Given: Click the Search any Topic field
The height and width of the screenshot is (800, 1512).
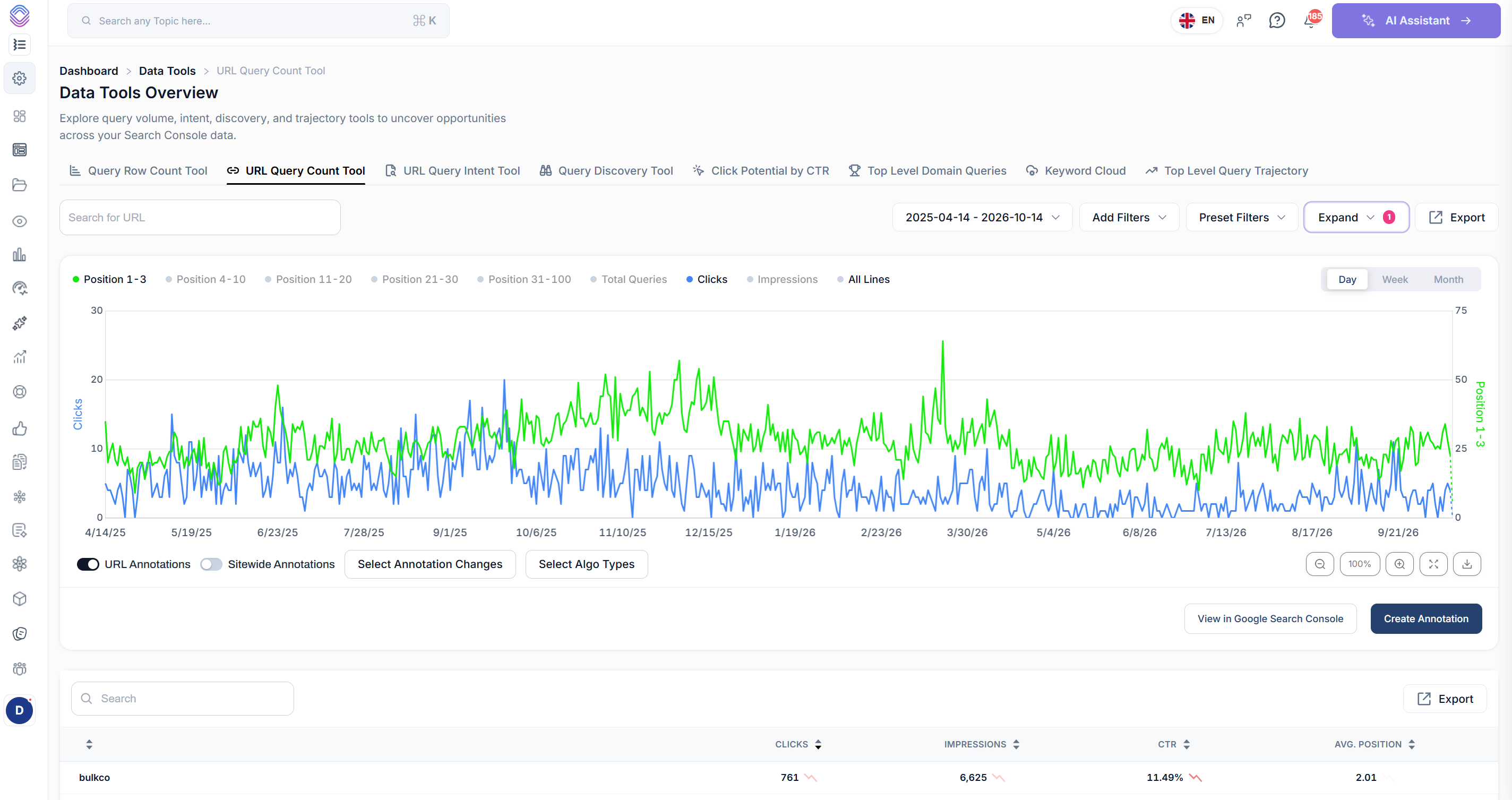Looking at the screenshot, I should click(258, 21).
